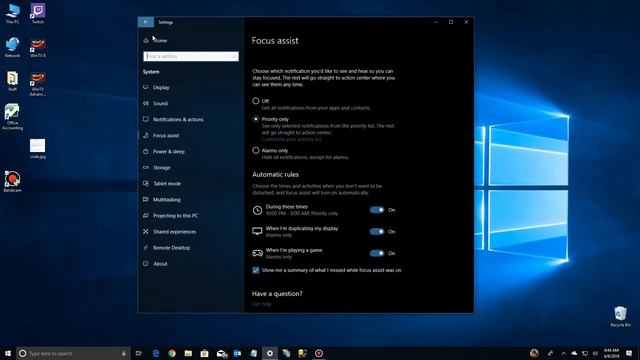Select the Recycle Bin desktop icon
The image size is (640, 360).
click(620, 316)
